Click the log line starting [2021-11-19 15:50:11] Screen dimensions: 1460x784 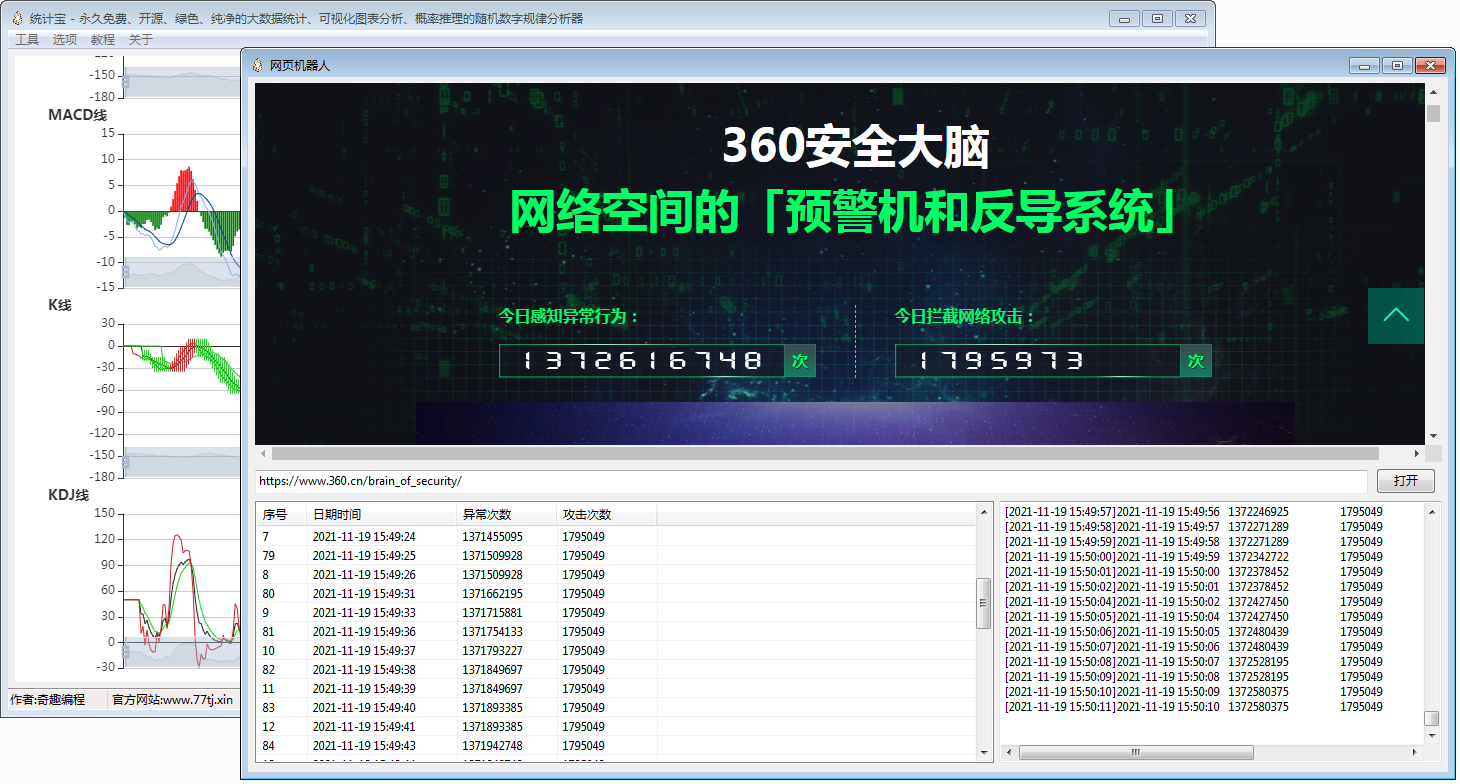click(1194, 707)
